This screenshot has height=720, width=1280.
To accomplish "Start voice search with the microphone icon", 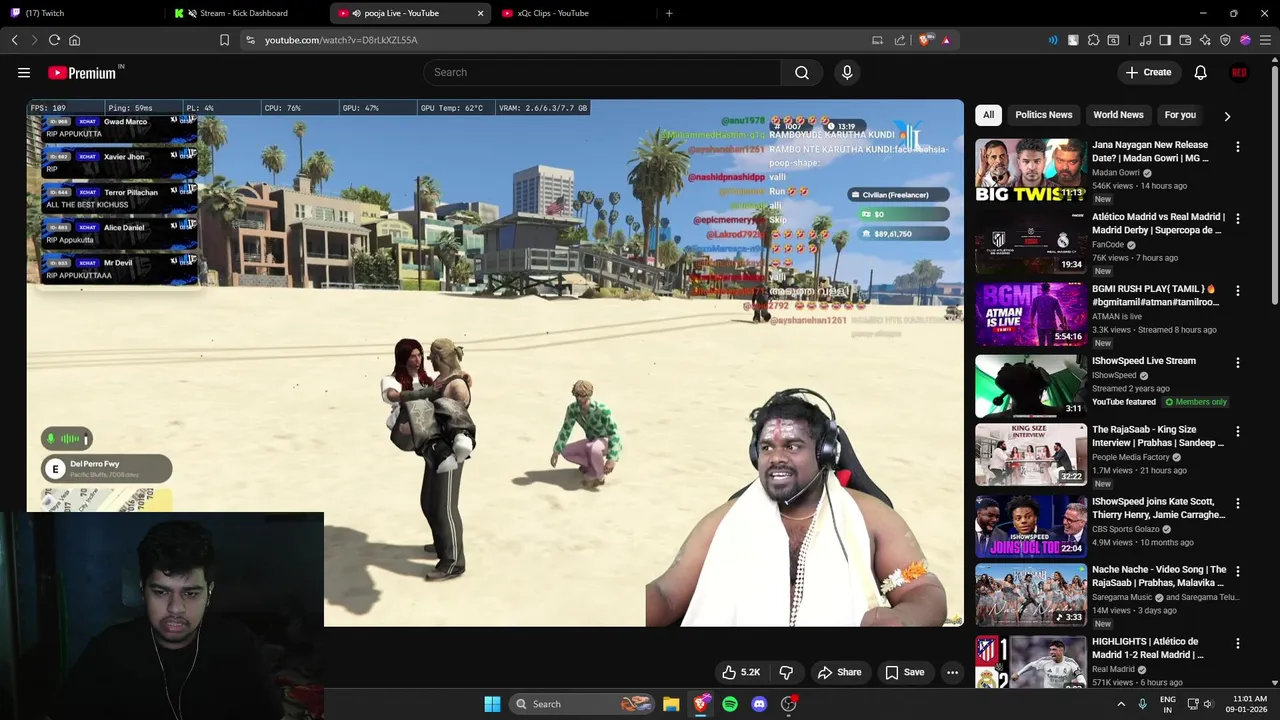I will point(847,72).
